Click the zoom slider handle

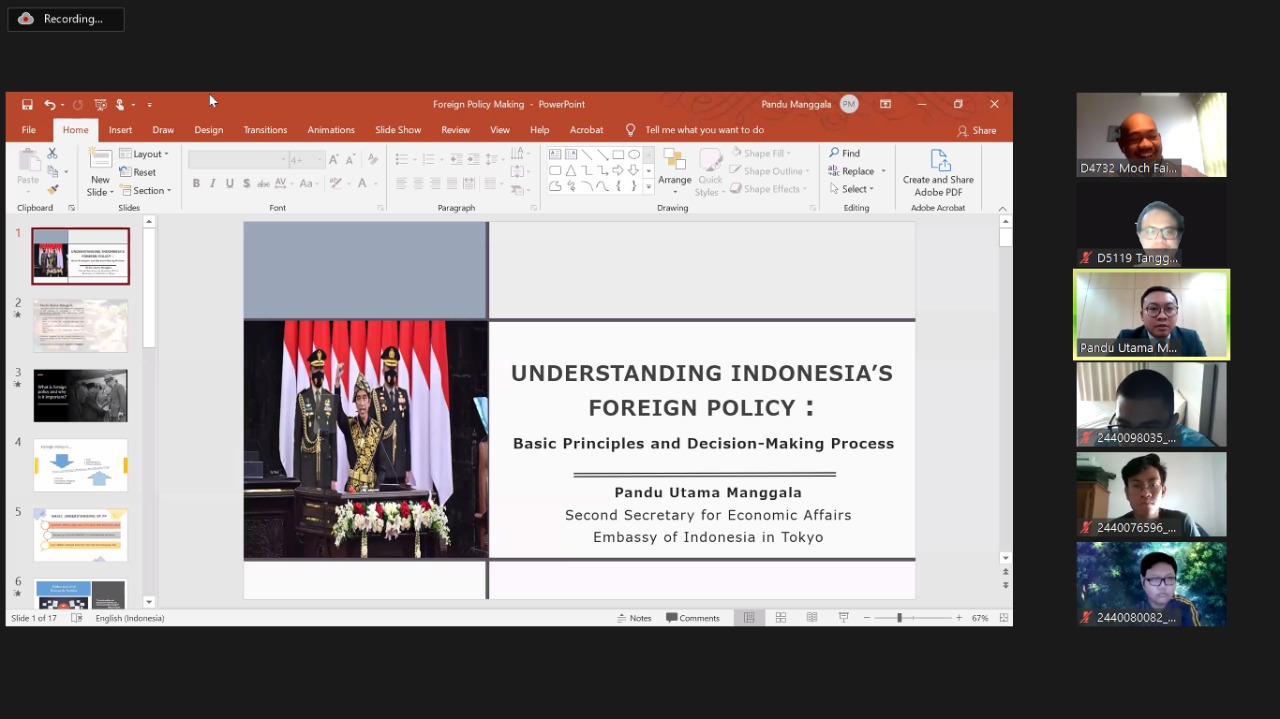(899, 618)
